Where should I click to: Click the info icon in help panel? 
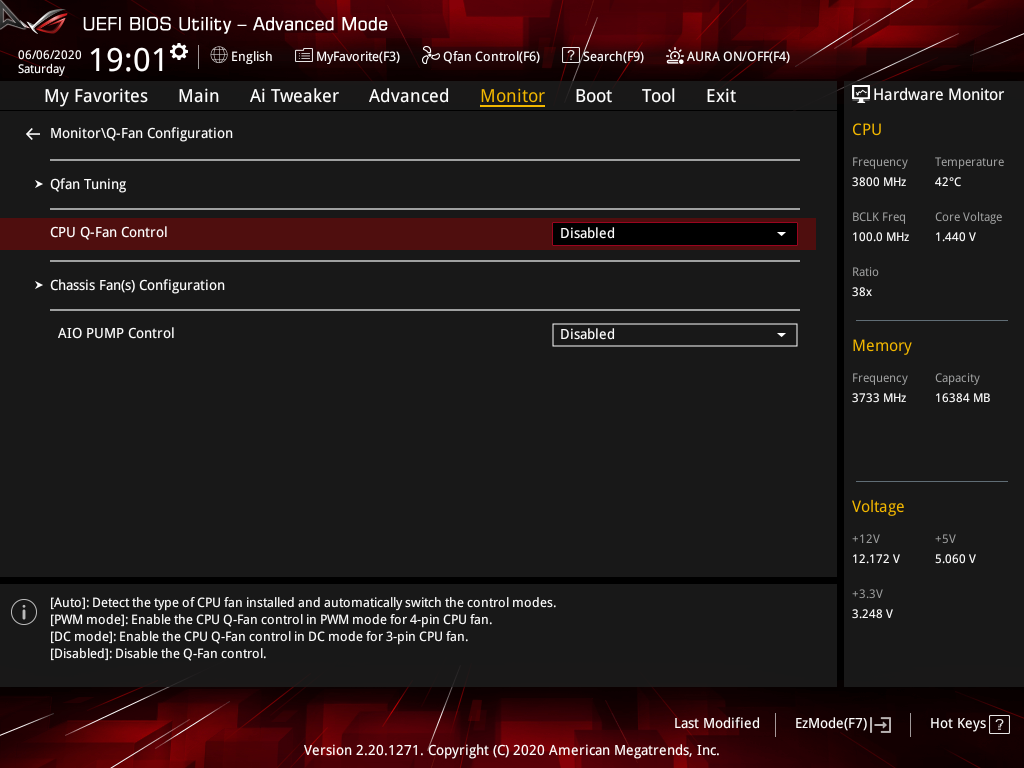pos(24,612)
